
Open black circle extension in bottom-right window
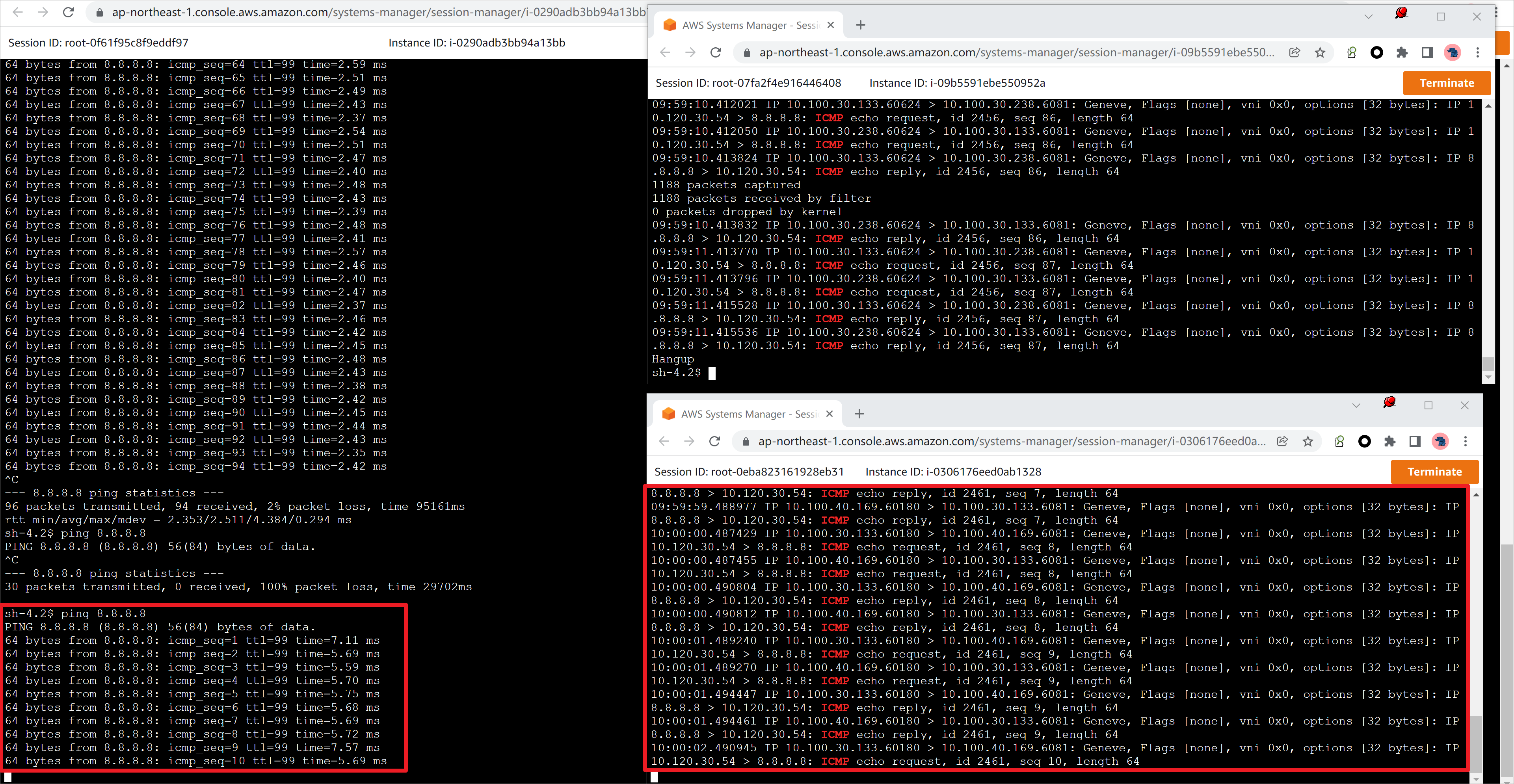click(1364, 441)
